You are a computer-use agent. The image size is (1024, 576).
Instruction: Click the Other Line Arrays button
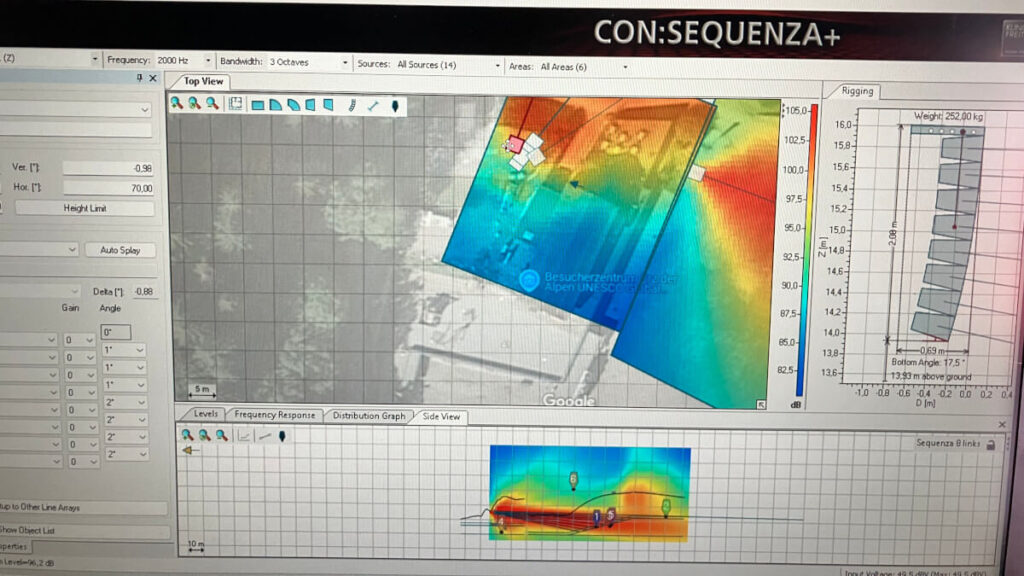click(82, 507)
